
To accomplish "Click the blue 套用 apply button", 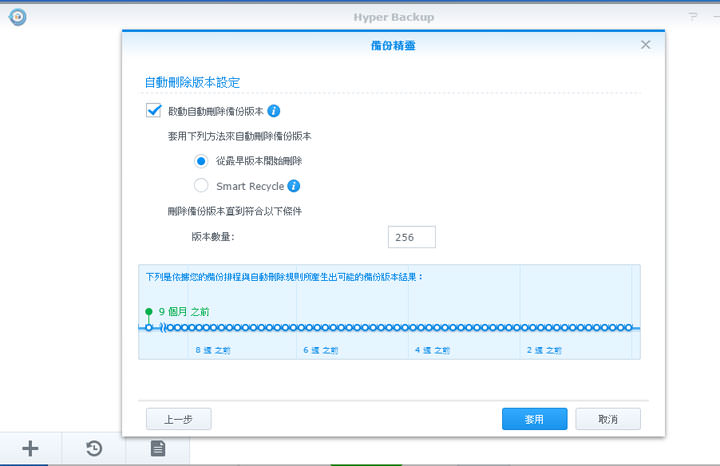I will [534, 419].
